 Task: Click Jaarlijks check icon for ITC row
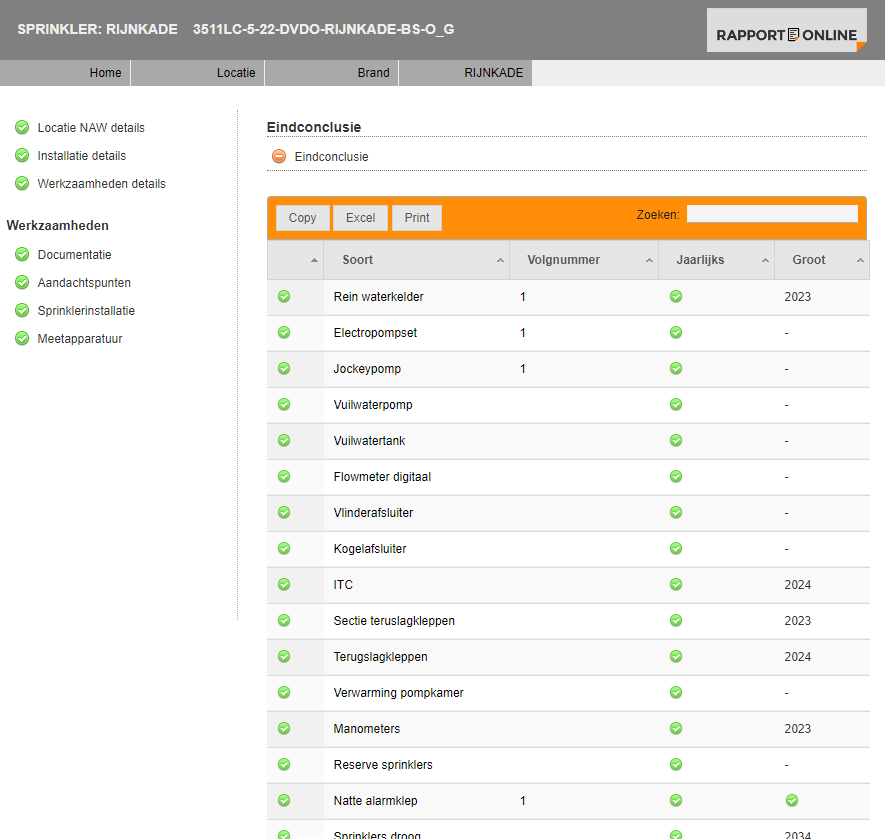676,585
